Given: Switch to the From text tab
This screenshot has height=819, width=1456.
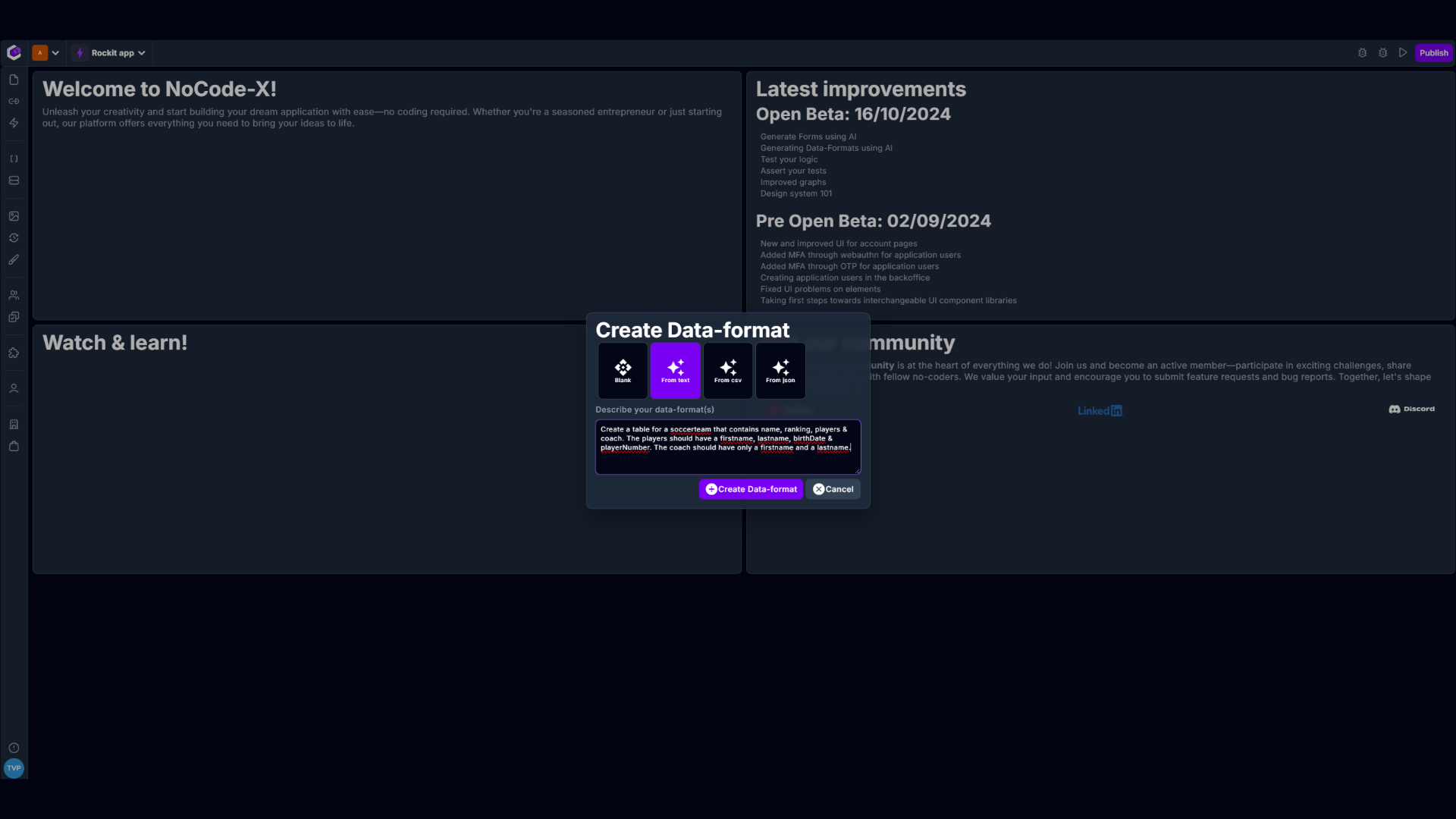Looking at the screenshot, I should pos(674,371).
